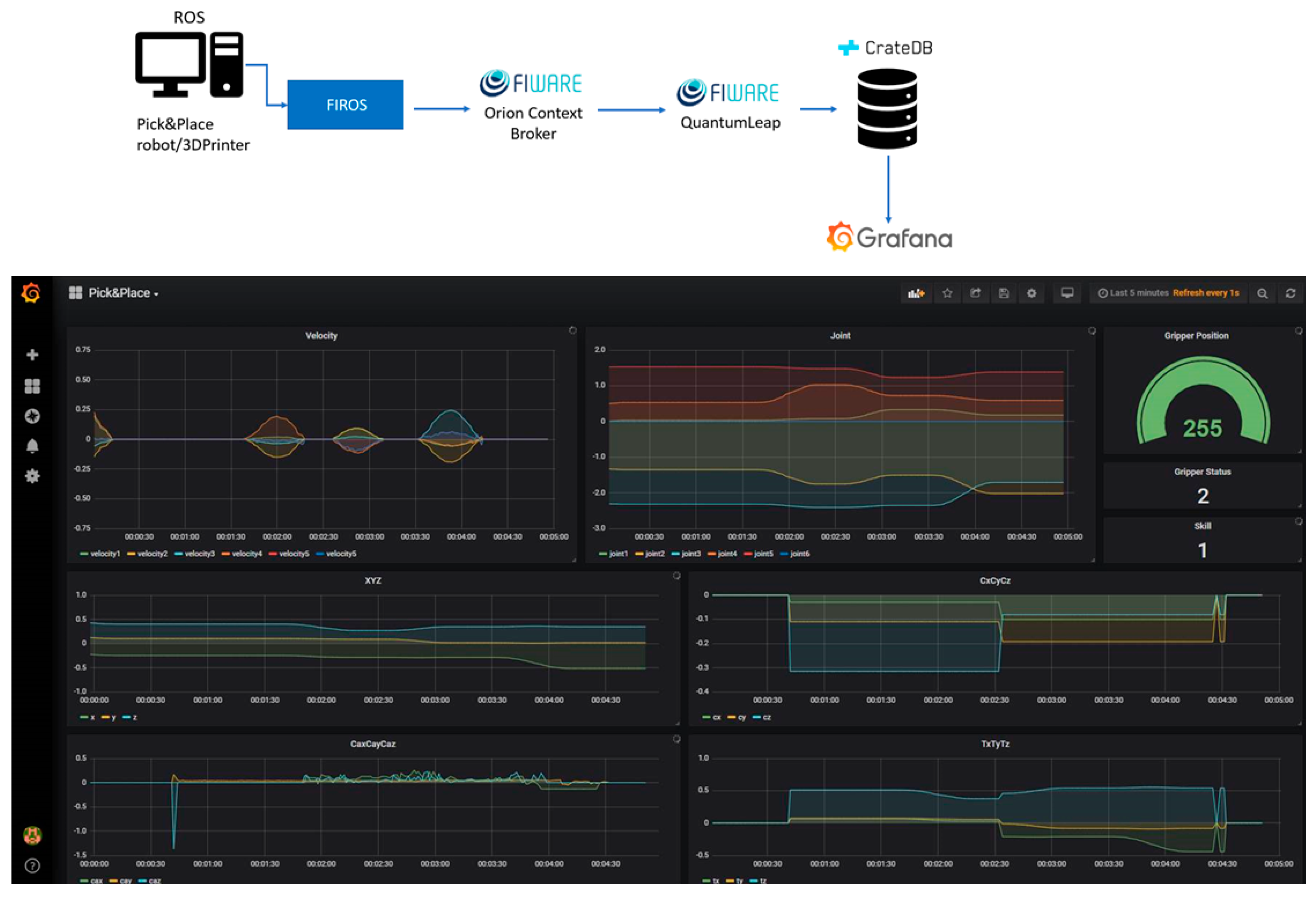
Task: Click the Add panel icon
Action: [916, 293]
